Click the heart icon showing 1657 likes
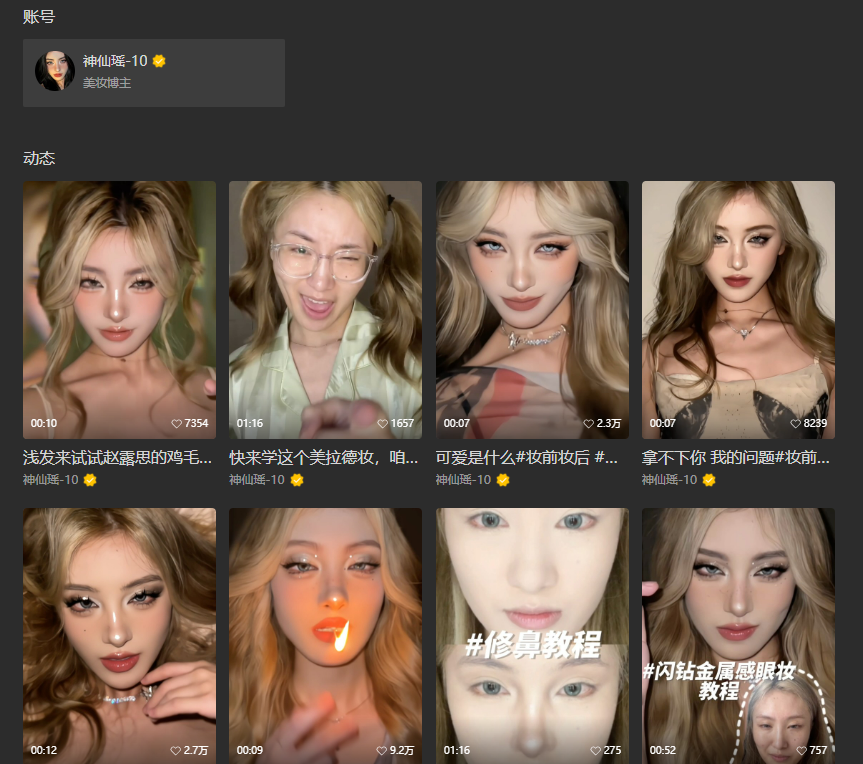This screenshot has height=764, width=863. coord(383,424)
